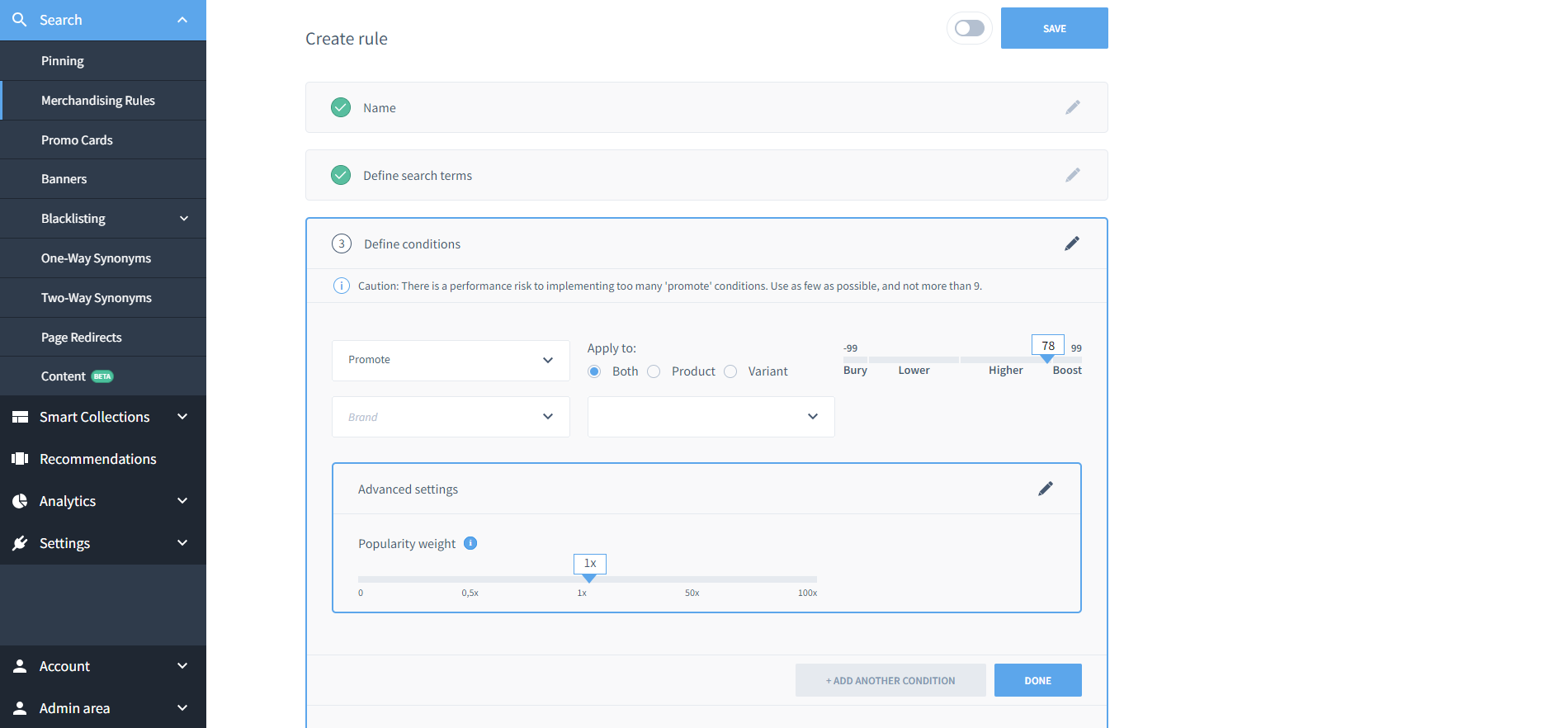Select the Variant radio option

730,371
